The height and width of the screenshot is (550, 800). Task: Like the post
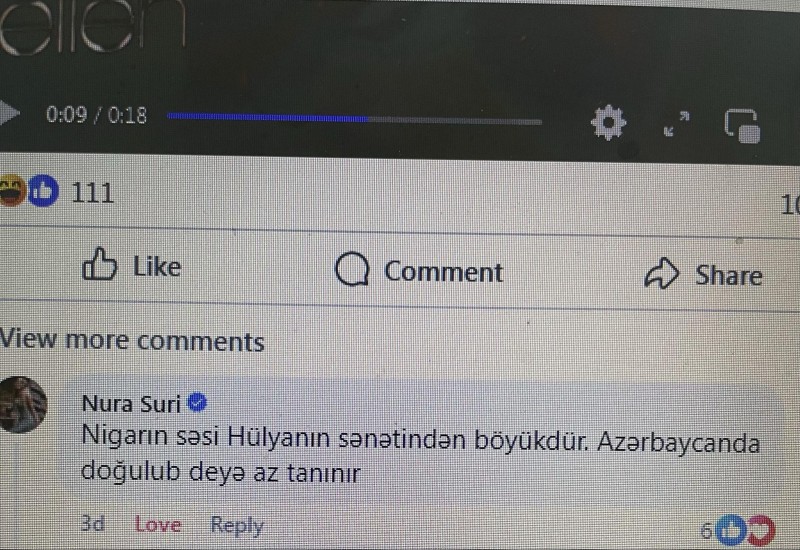132,265
